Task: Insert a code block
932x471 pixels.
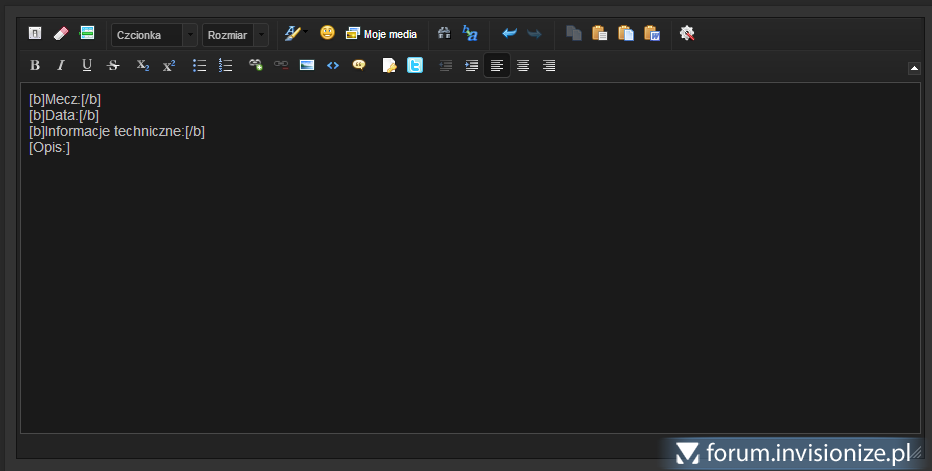Action: [x=333, y=66]
